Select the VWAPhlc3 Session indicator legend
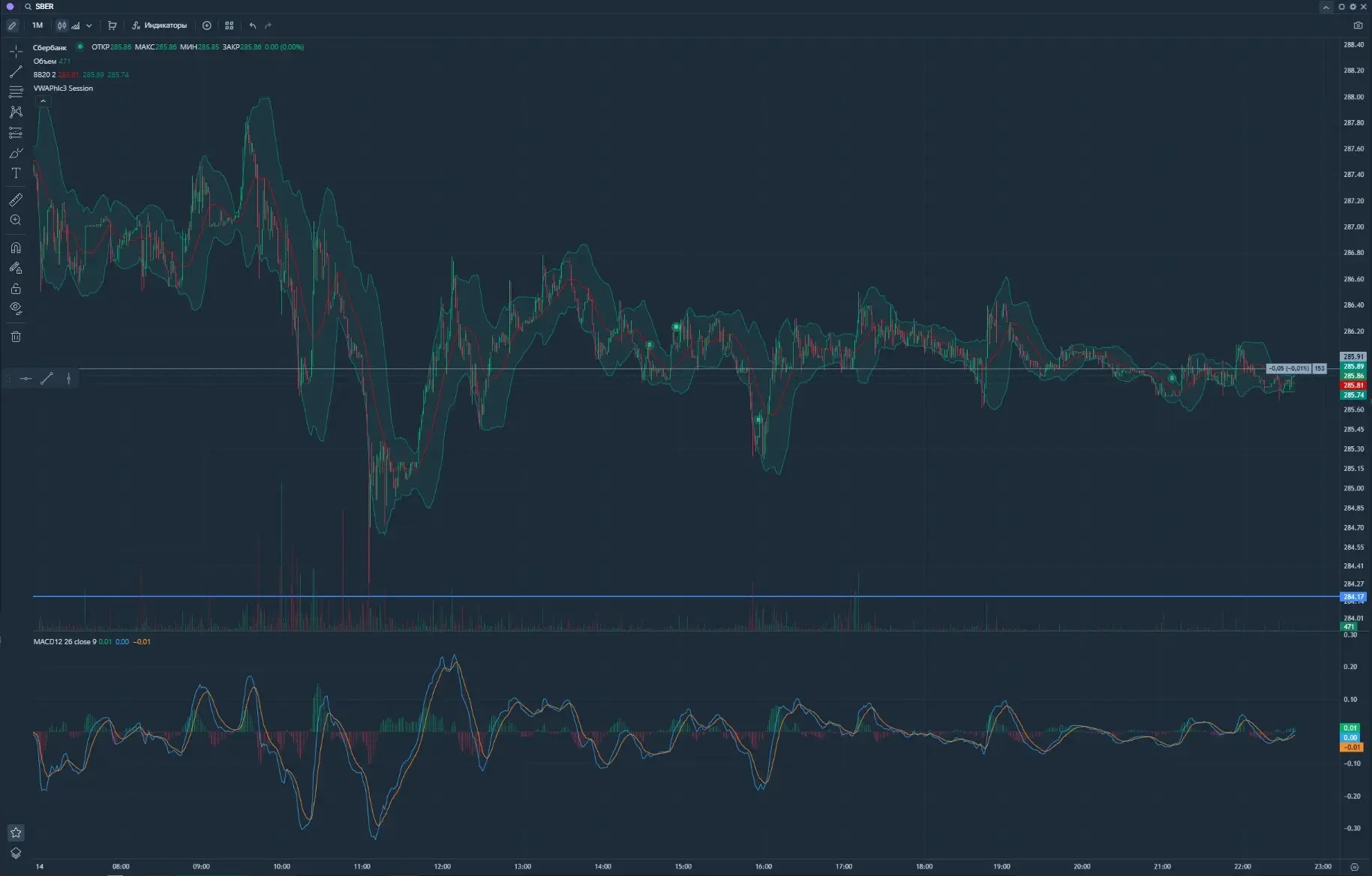 click(x=63, y=88)
